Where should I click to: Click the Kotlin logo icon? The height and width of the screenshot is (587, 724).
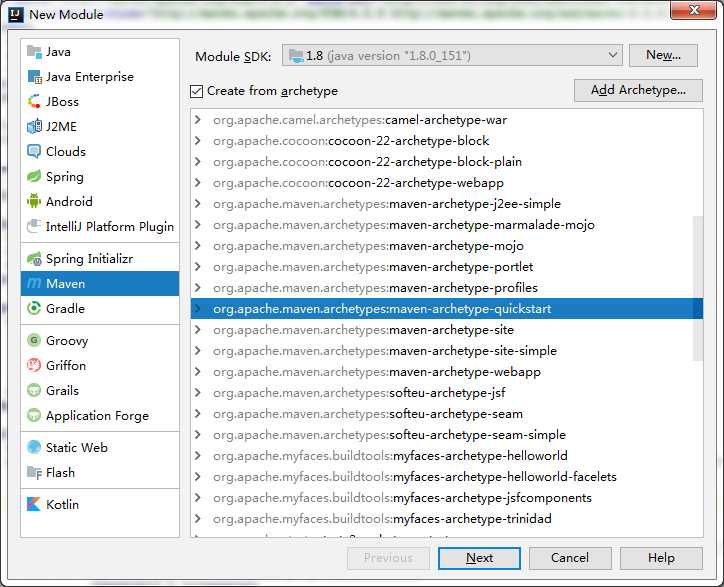tap(34, 504)
